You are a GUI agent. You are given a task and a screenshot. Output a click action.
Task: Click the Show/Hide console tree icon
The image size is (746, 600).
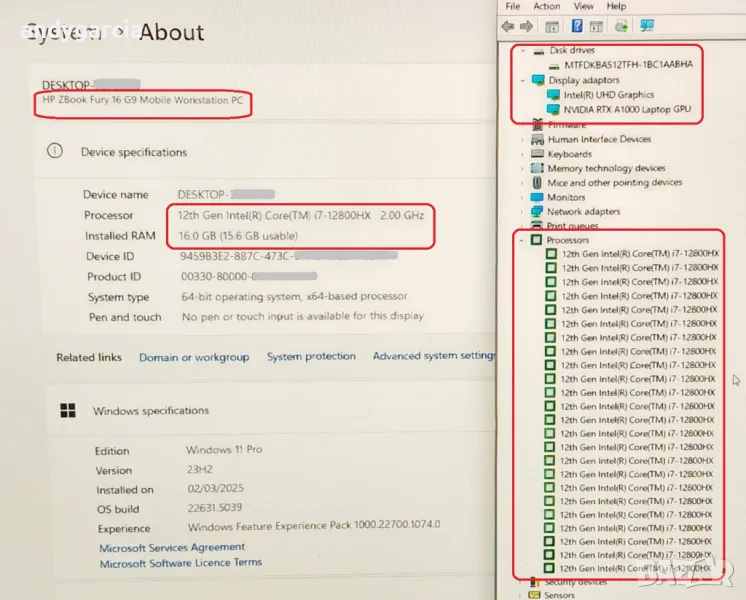tap(553, 26)
